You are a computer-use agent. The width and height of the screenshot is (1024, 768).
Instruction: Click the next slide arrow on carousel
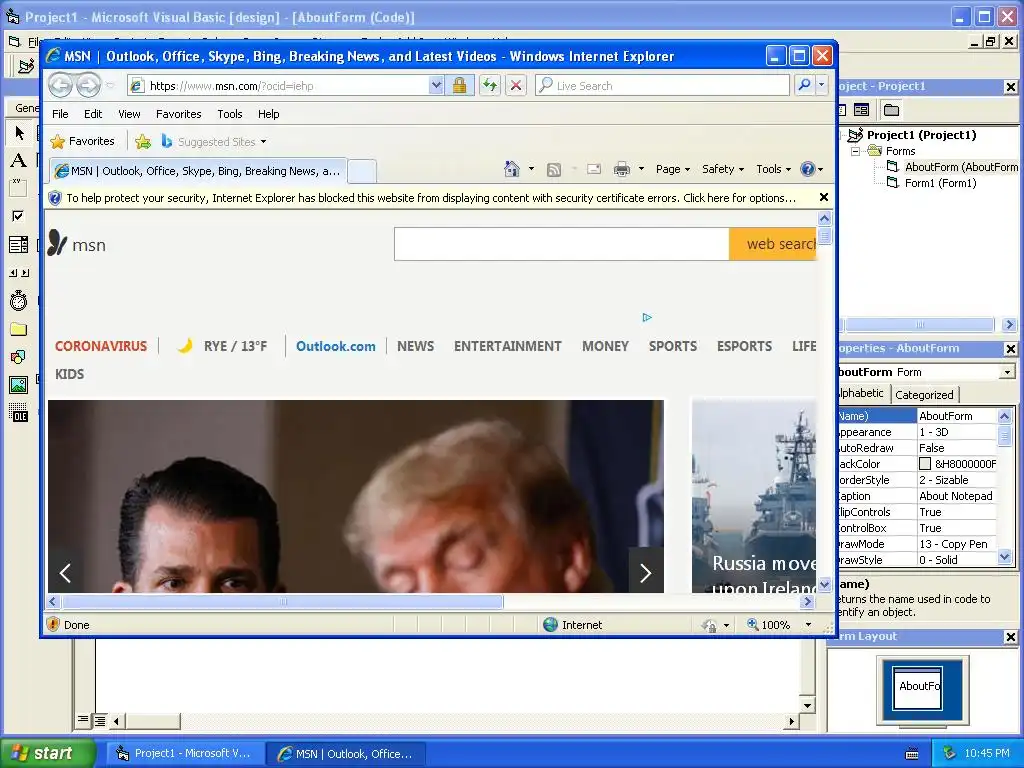click(x=645, y=573)
